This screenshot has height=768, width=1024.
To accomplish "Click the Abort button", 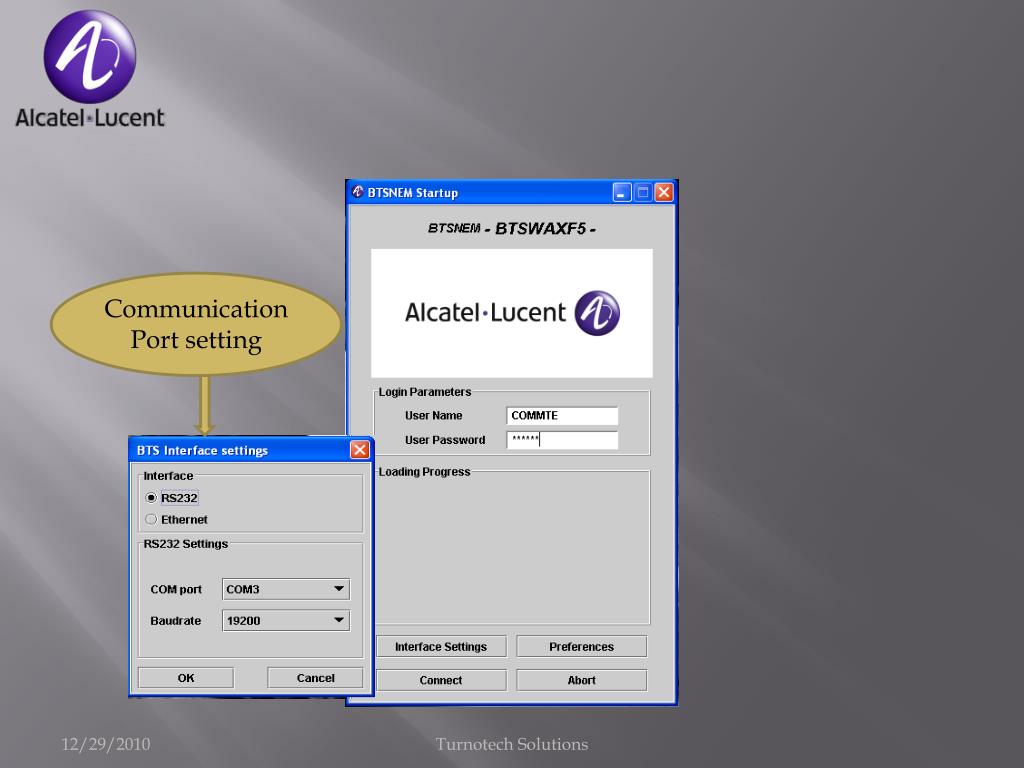I will coord(581,680).
